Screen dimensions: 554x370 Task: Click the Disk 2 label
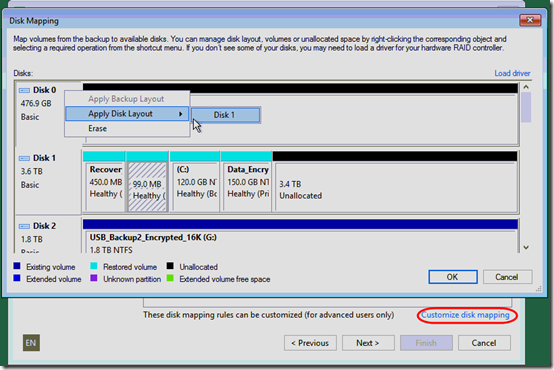(x=45, y=226)
